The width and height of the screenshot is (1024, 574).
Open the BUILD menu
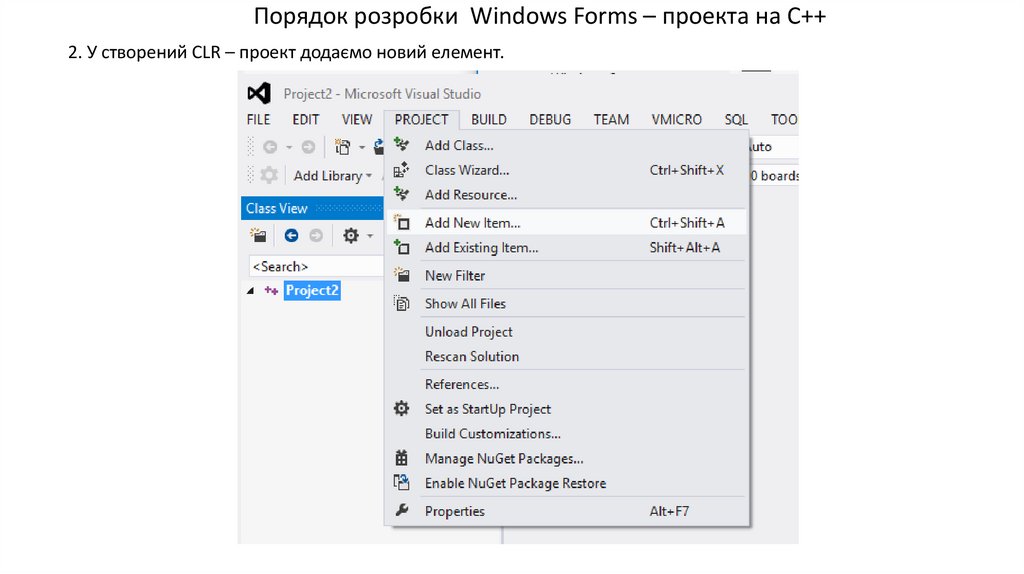click(489, 120)
